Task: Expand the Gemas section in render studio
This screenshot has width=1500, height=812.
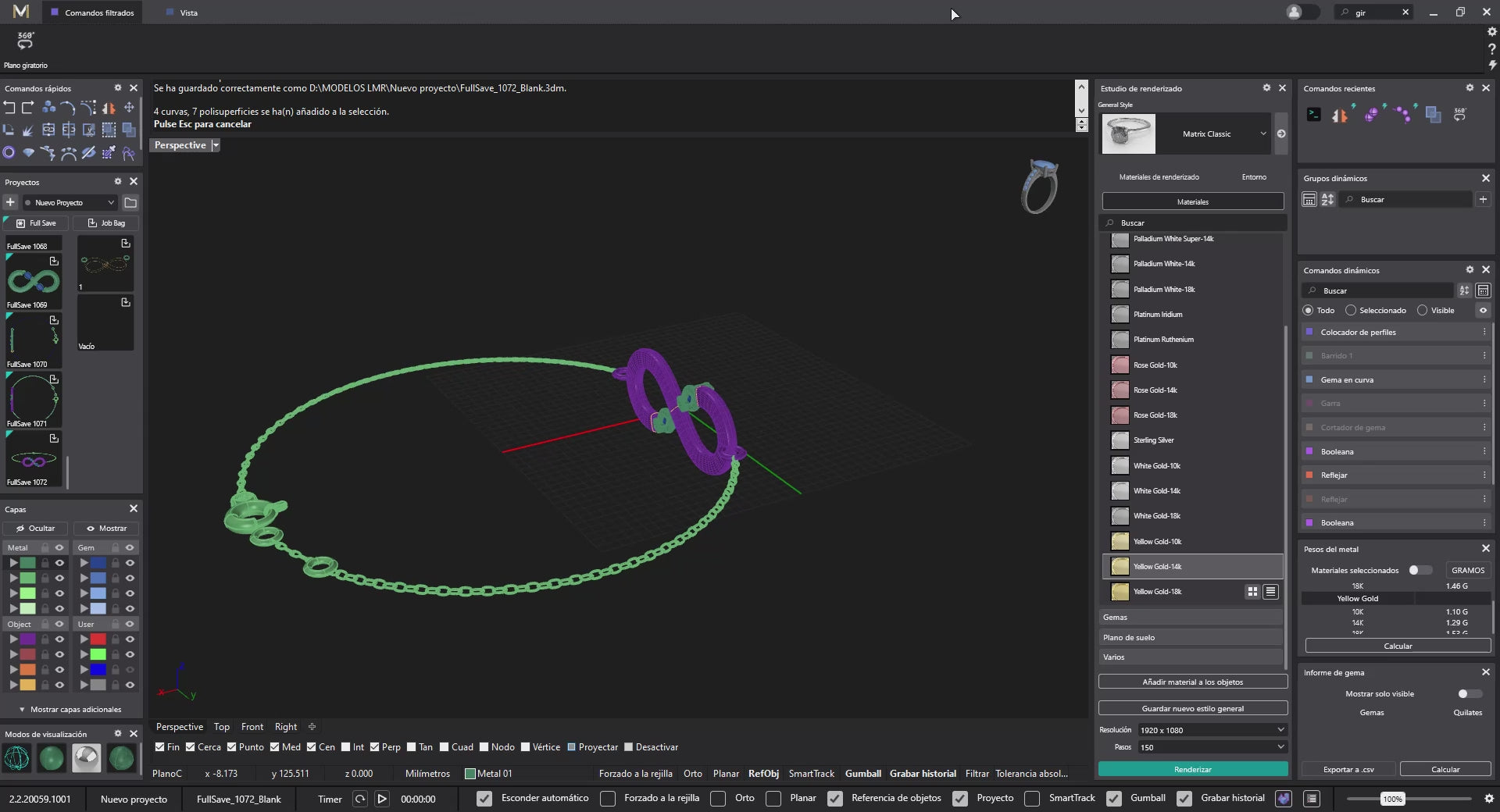Action: 1191,618
